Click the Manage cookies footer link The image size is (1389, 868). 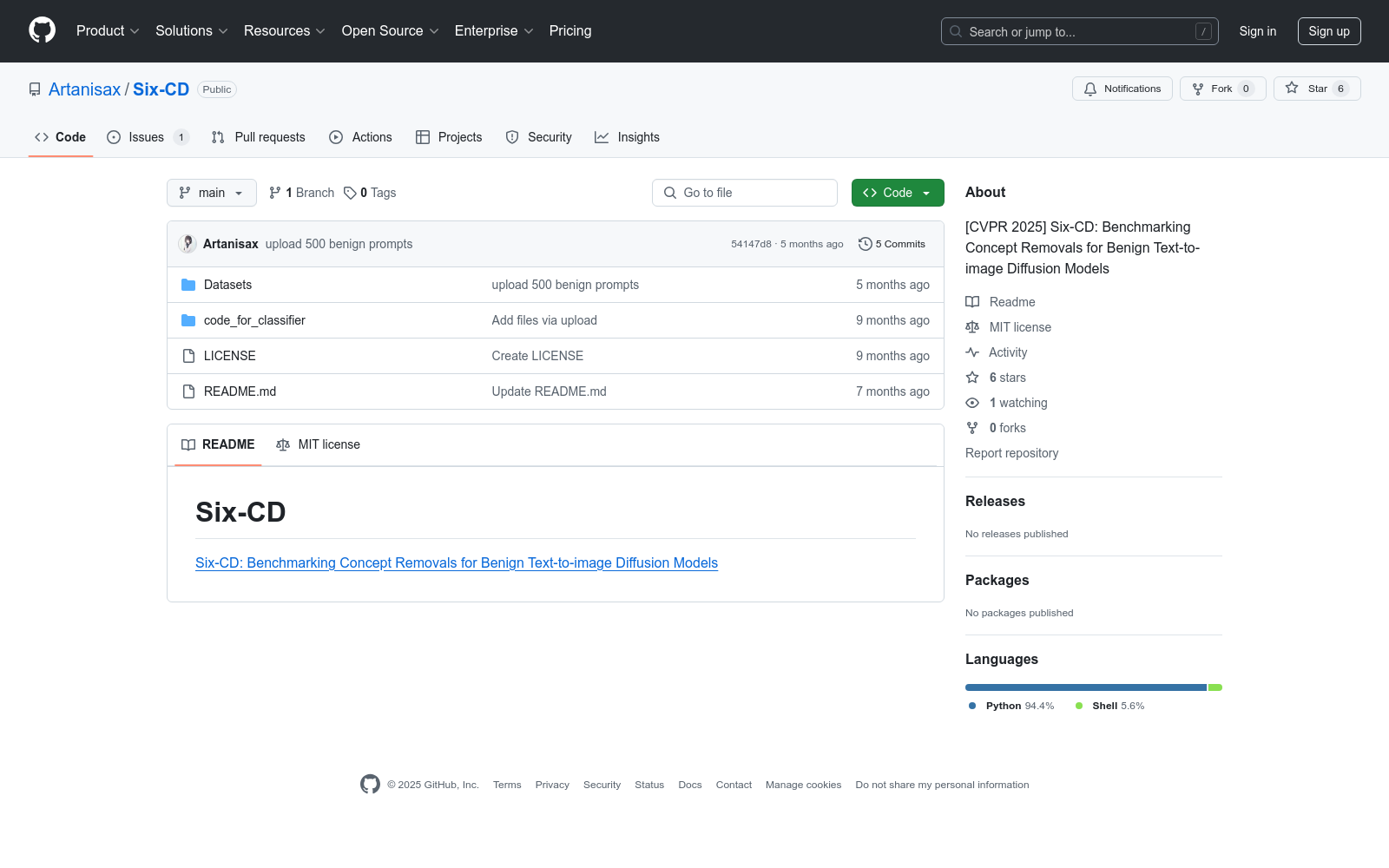click(803, 785)
